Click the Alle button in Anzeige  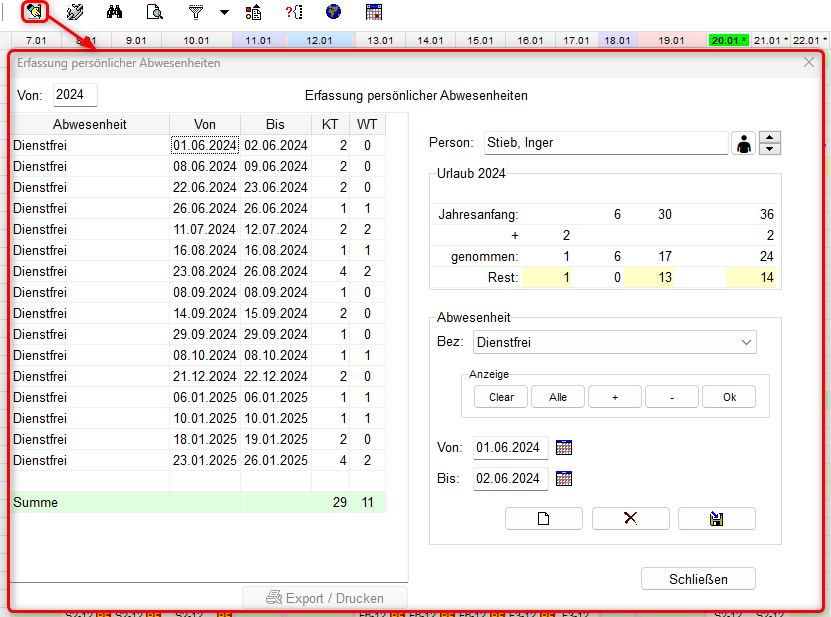[x=558, y=397]
